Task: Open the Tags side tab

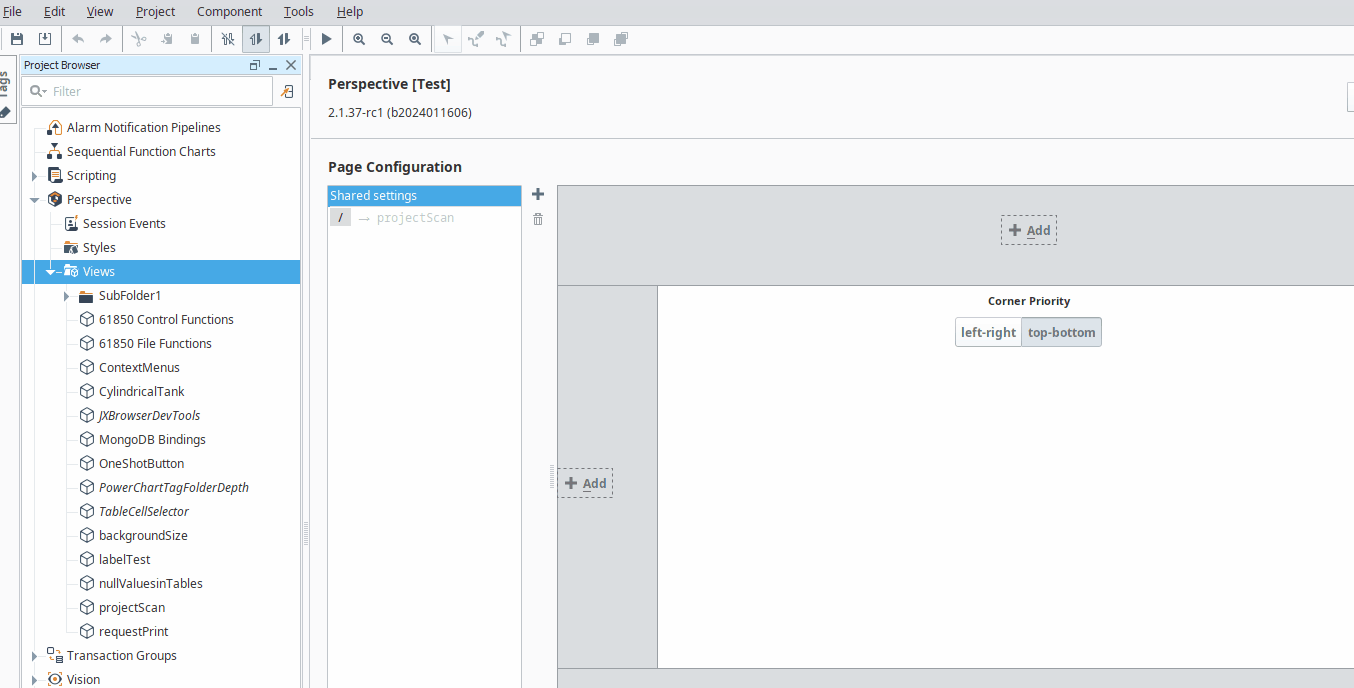Action: tap(7, 91)
